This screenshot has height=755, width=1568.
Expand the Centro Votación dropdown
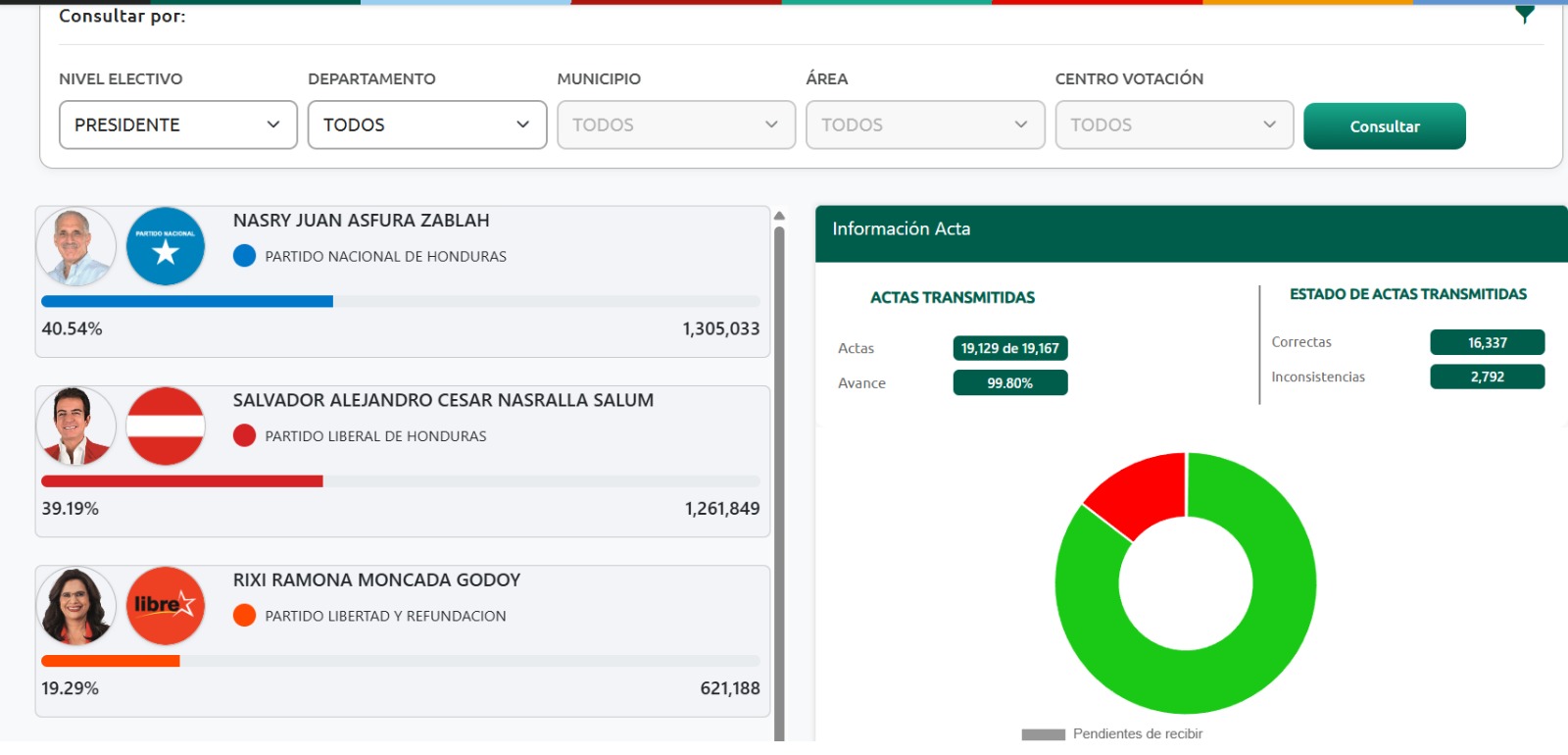click(1174, 125)
